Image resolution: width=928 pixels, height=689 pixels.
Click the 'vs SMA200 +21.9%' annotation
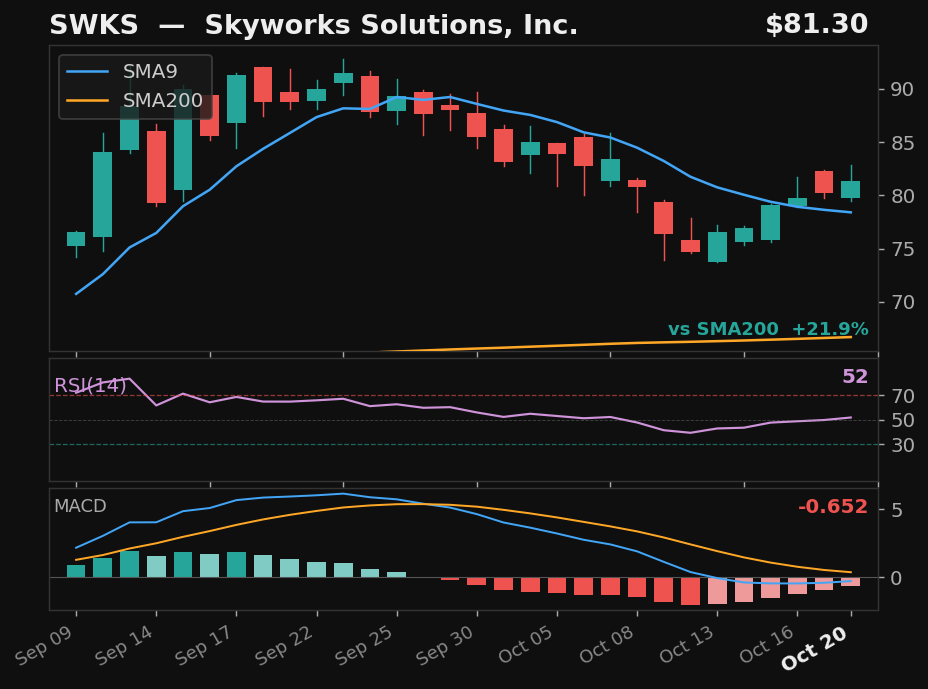768,329
